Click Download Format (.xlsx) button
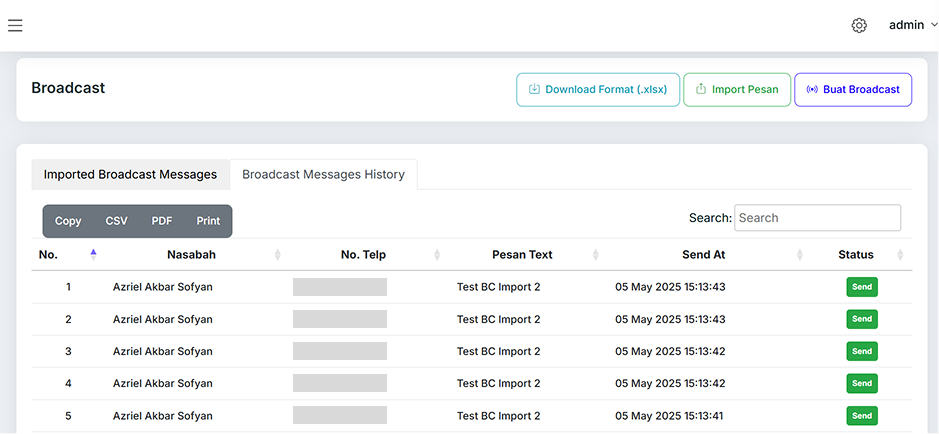The height and width of the screenshot is (434, 939). [x=598, y=90]
